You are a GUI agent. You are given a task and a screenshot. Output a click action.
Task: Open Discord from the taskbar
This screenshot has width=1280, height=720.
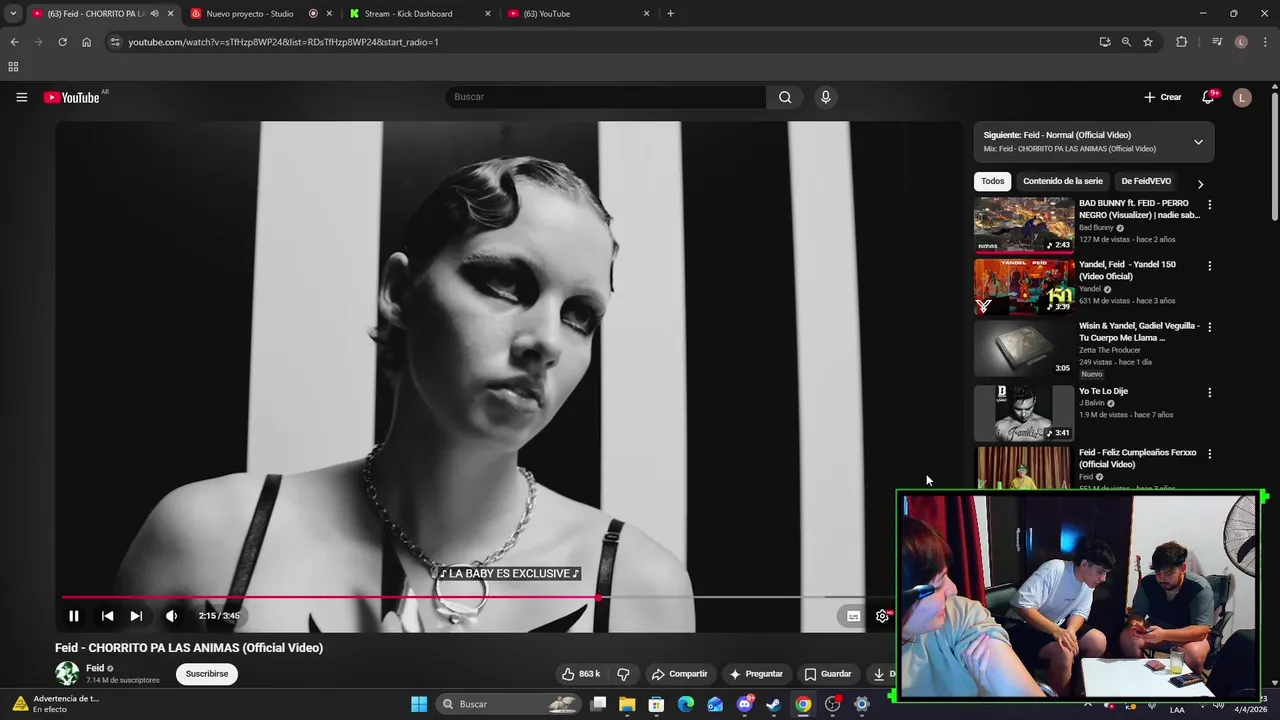click(x=744, y=704)
